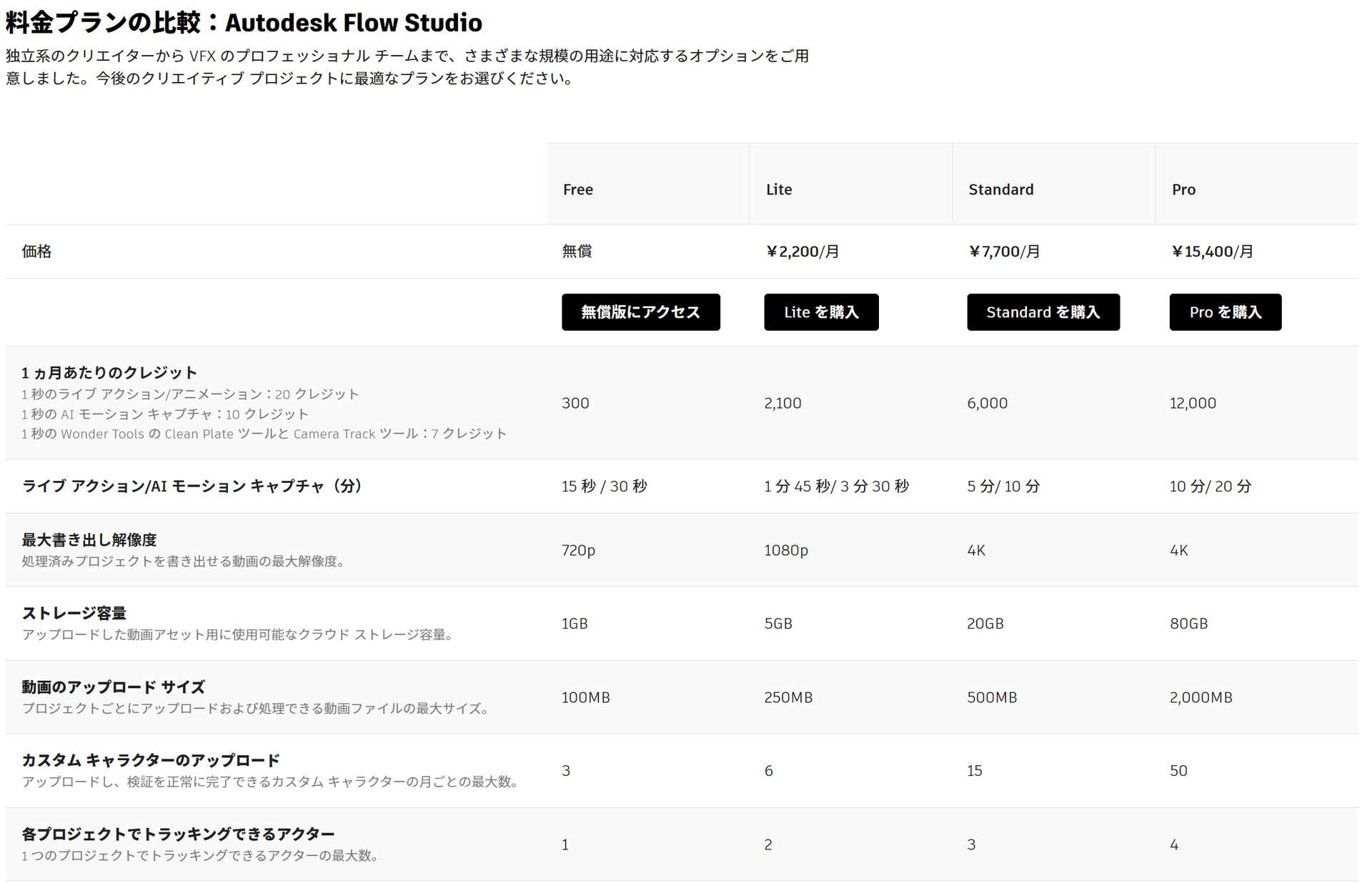The width and height of the screenshot is (1372, 883).
Task: Click the 12,000 credits value for Pro
Action: click(1193, 403)
